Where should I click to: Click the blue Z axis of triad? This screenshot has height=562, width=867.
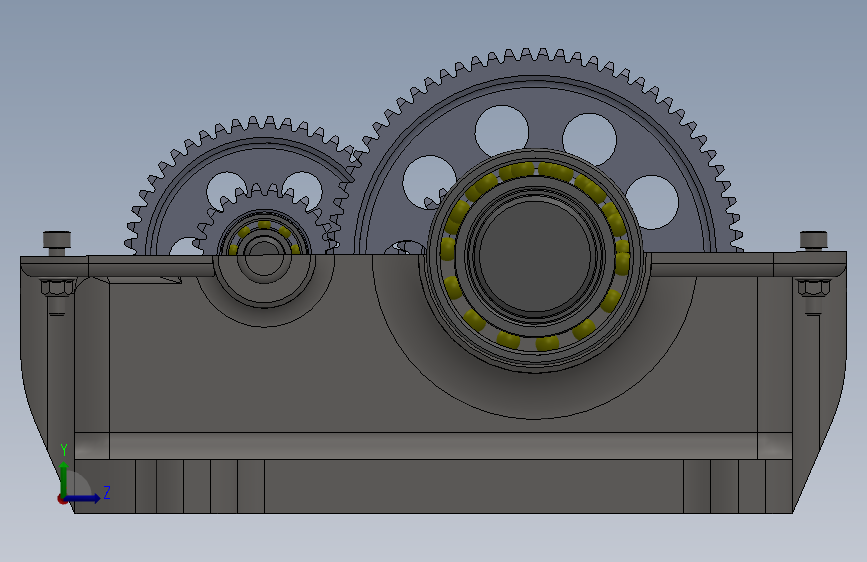(x=83, y=498)
